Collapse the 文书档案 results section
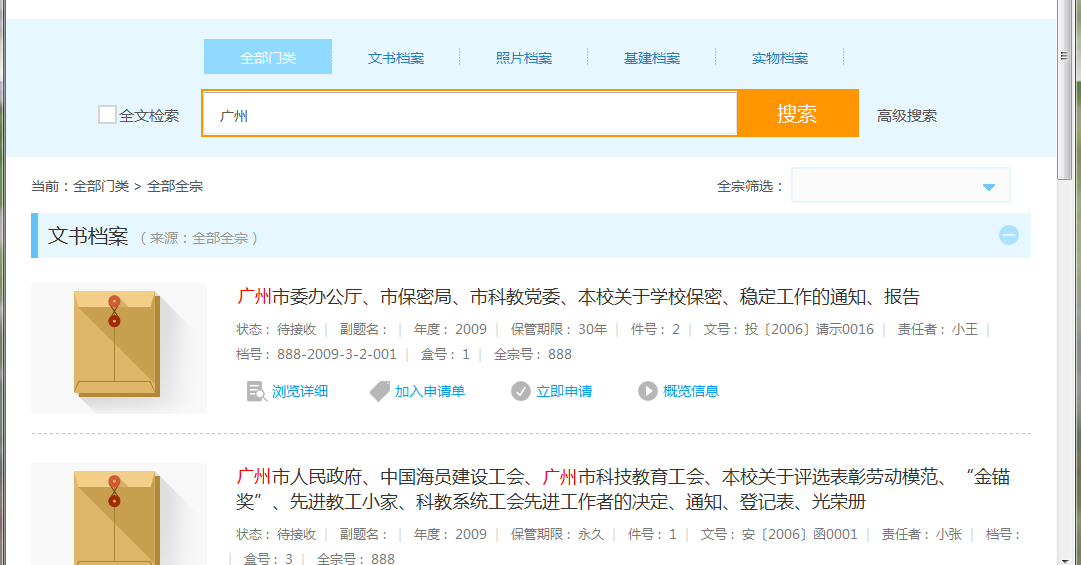 [1009, 235]
